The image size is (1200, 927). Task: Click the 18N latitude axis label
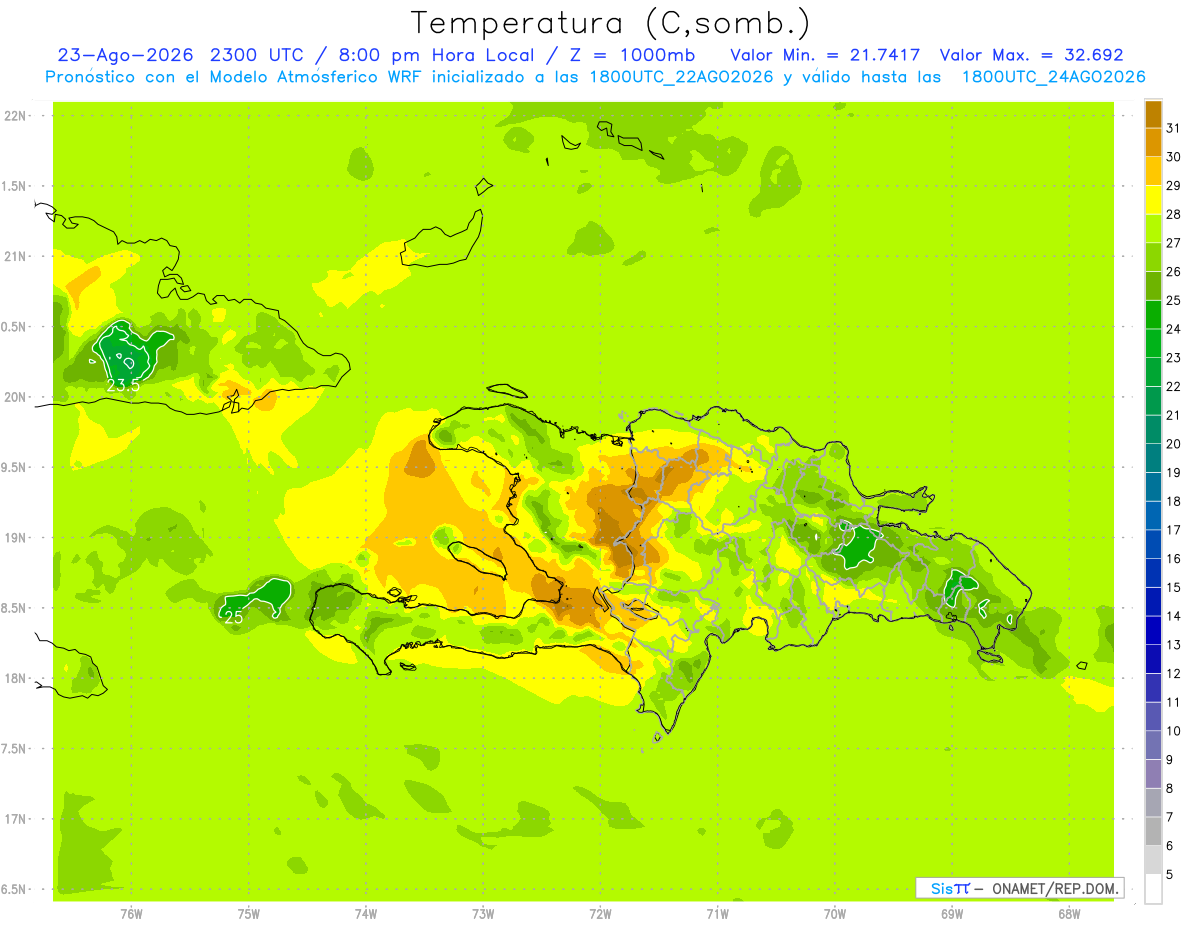[15, 678]
